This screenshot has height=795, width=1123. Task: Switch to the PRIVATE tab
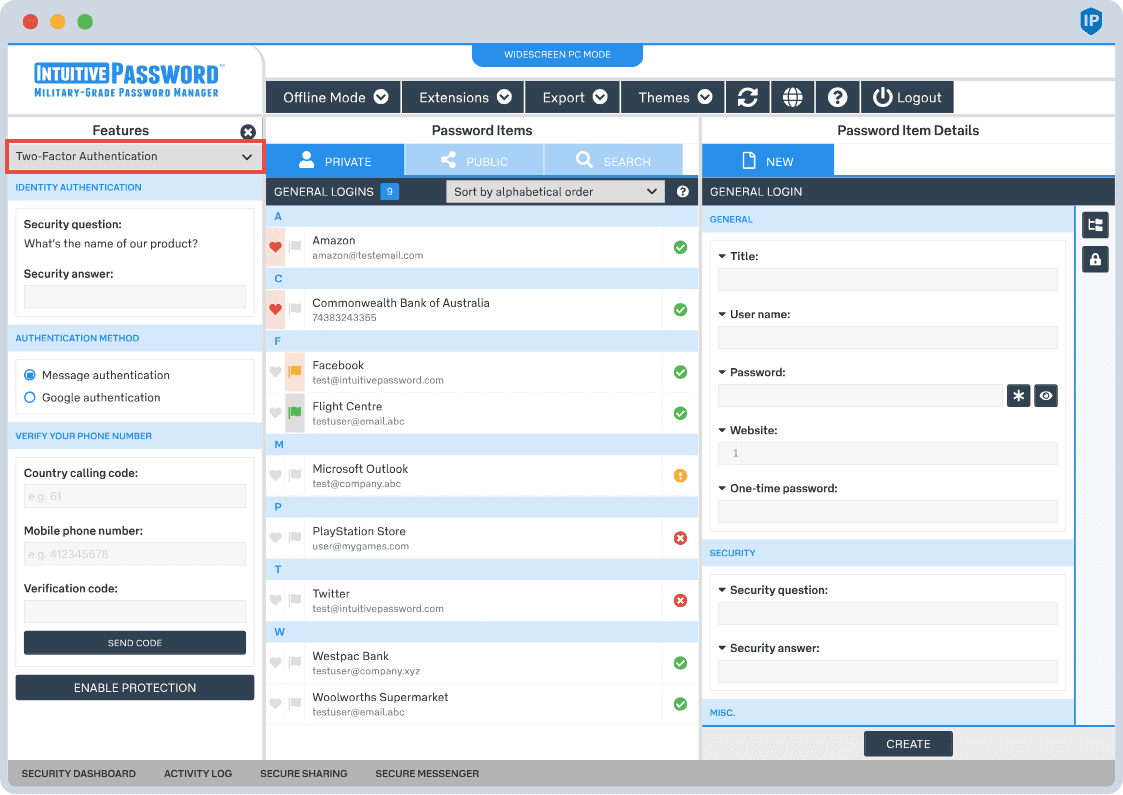point(335,160)
